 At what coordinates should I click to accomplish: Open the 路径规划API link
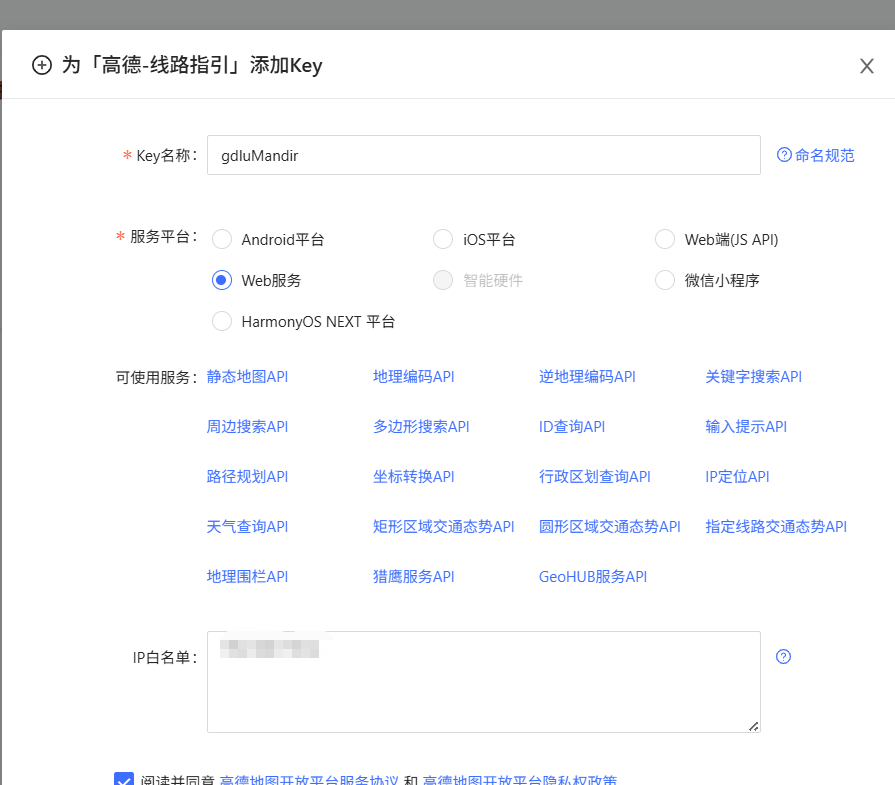(247, 477)
